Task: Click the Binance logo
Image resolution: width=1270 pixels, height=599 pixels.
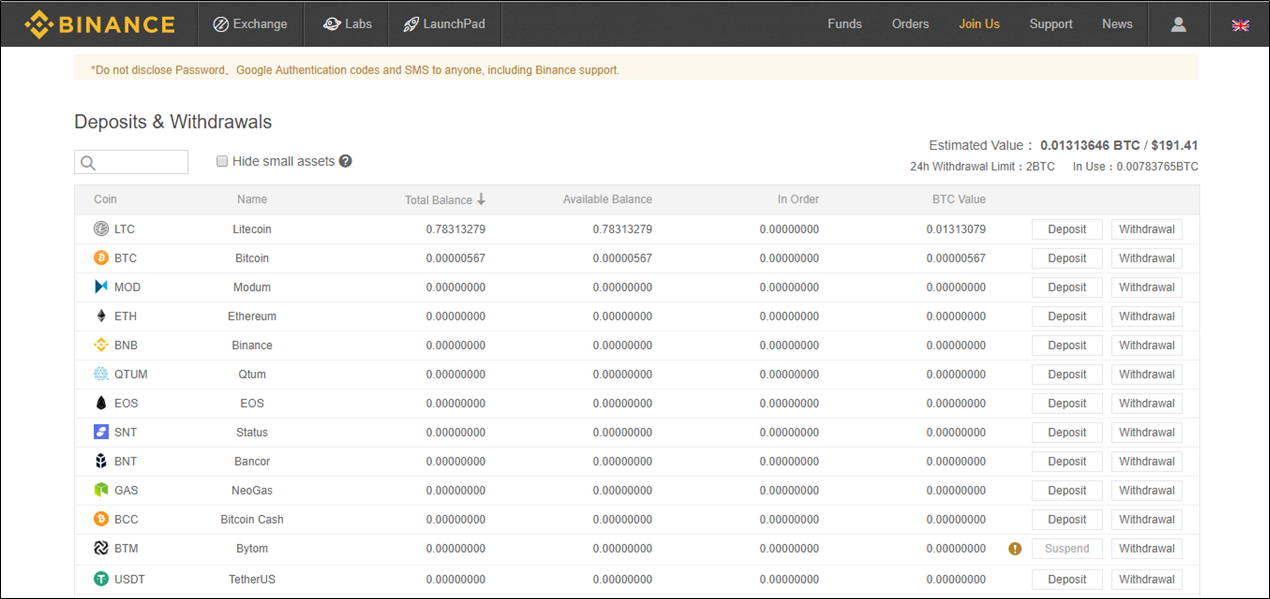Action: 100,24
